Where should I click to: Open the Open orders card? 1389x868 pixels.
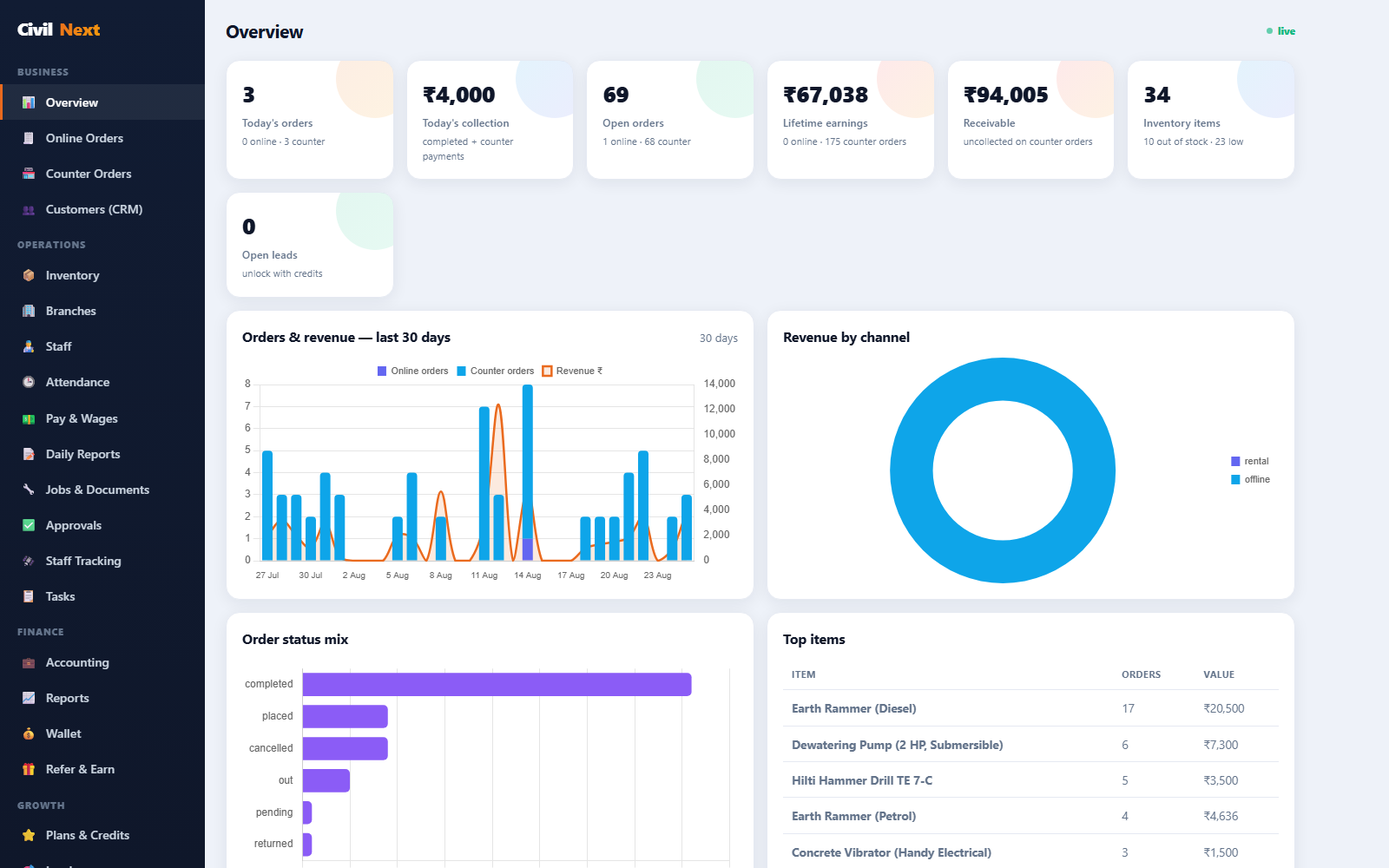[670, 120]
